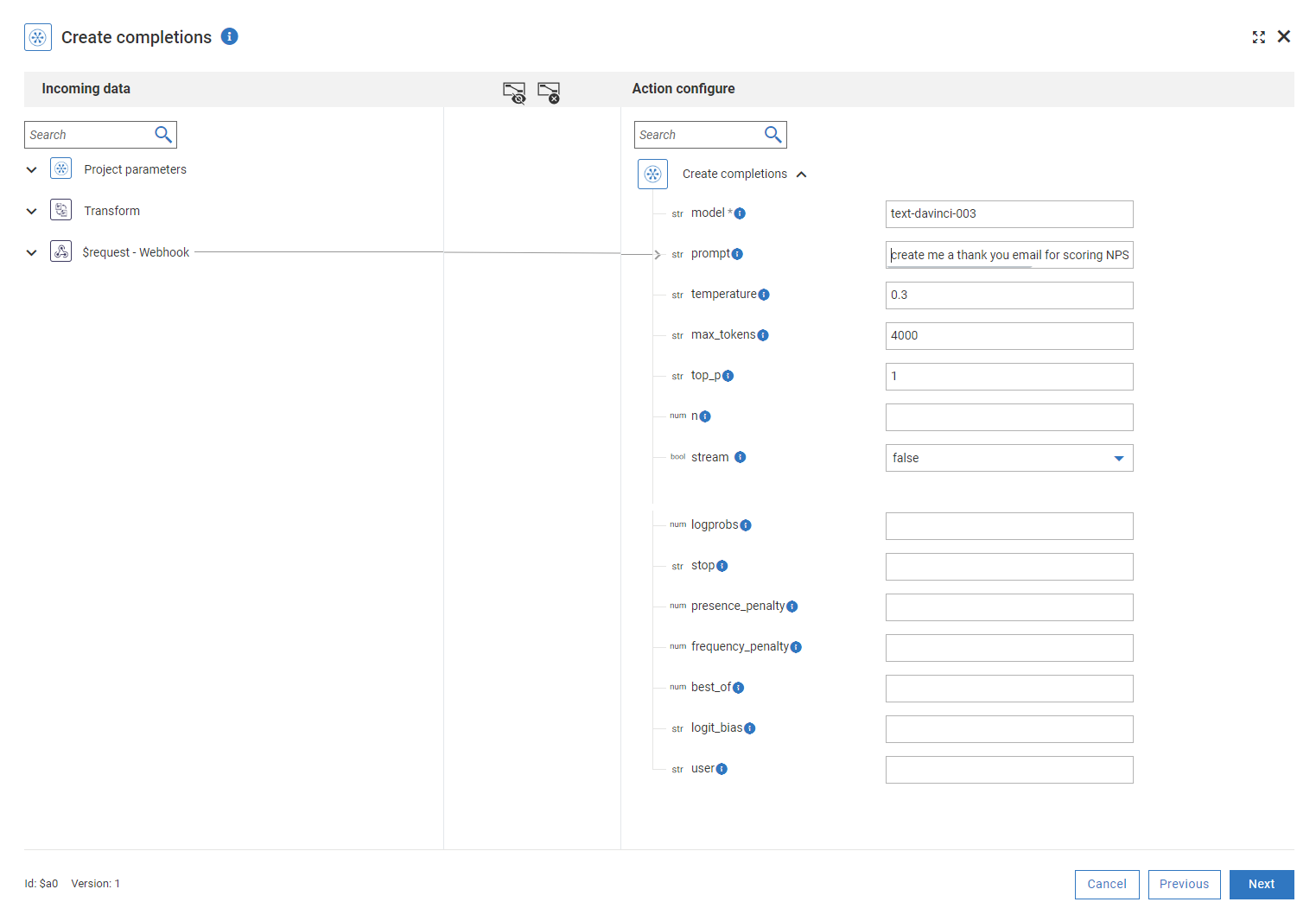Click the OpenAI connector icon in the header
The width and height of the screenshot is (1316, 921).
tap(38, 37)
